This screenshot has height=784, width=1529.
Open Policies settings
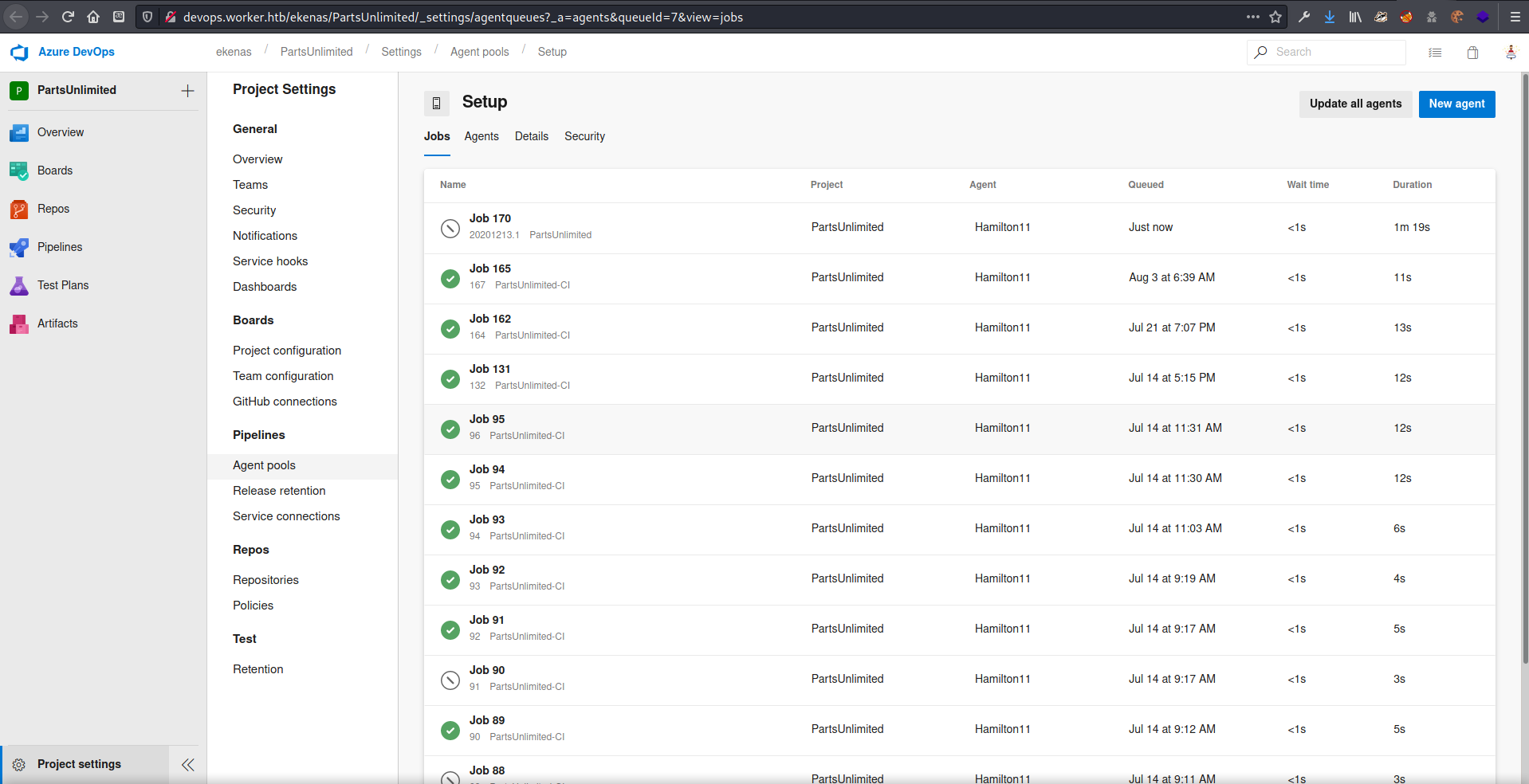click(x=253, y=606)
